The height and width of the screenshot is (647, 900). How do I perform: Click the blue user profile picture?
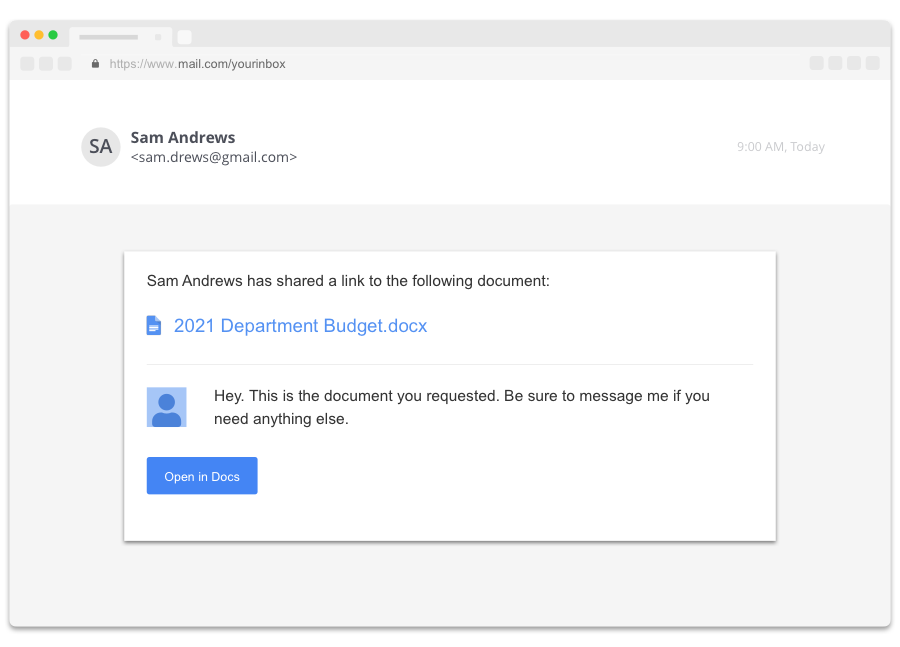[166, 407]
